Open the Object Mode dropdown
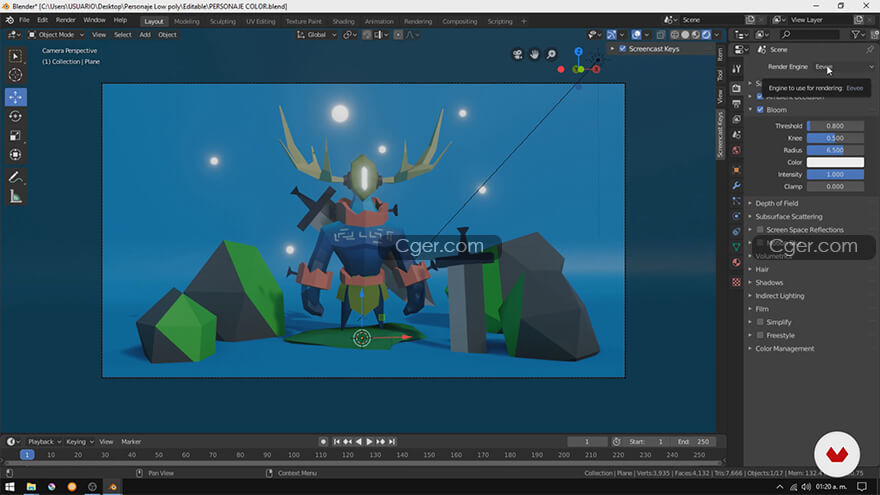This screenshot has height=495, width=880. pos(56,35)
